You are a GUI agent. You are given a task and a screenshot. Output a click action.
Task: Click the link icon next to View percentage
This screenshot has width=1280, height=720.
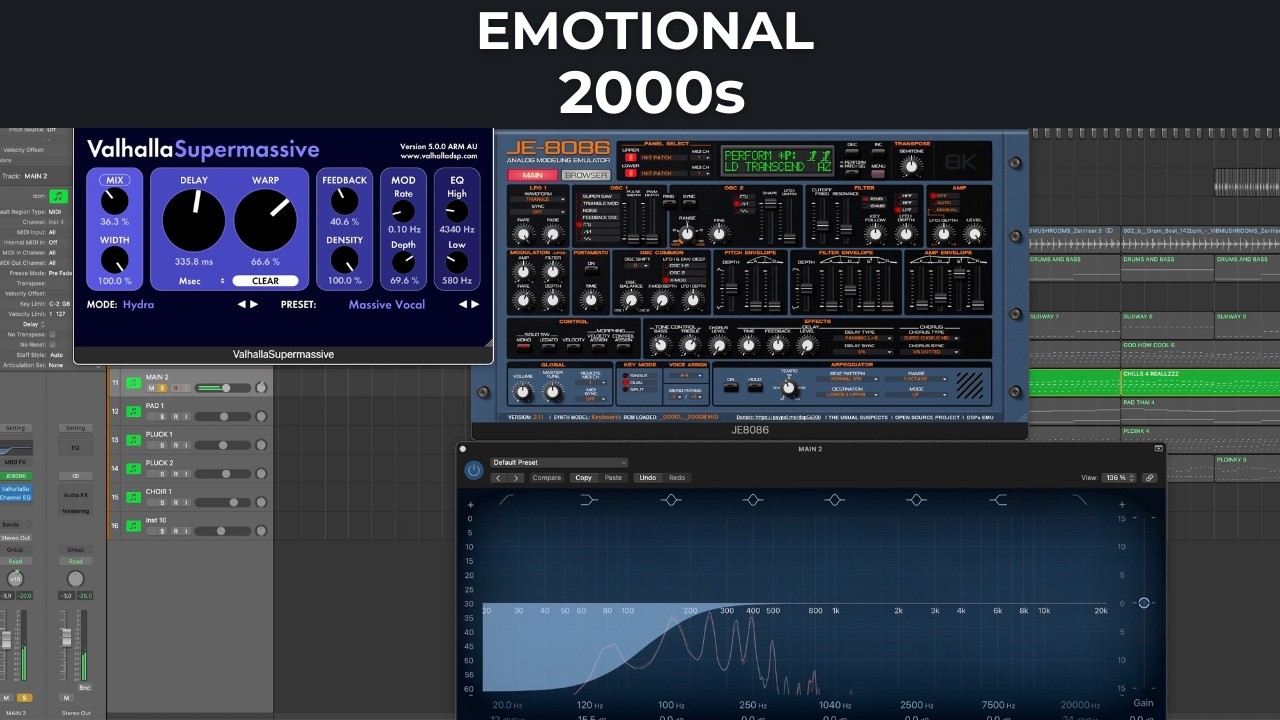(x=1150, y=478)
